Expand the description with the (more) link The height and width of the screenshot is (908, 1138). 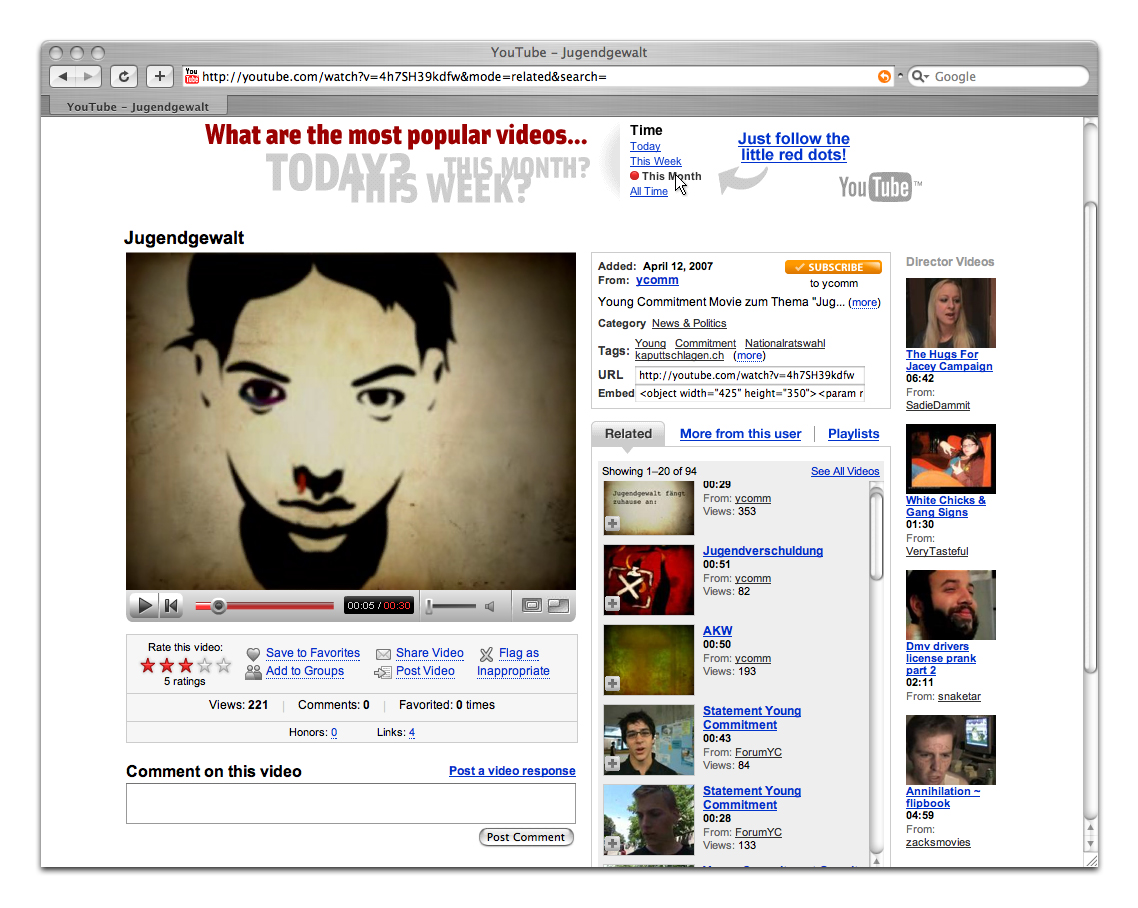(x=864, y=303)
